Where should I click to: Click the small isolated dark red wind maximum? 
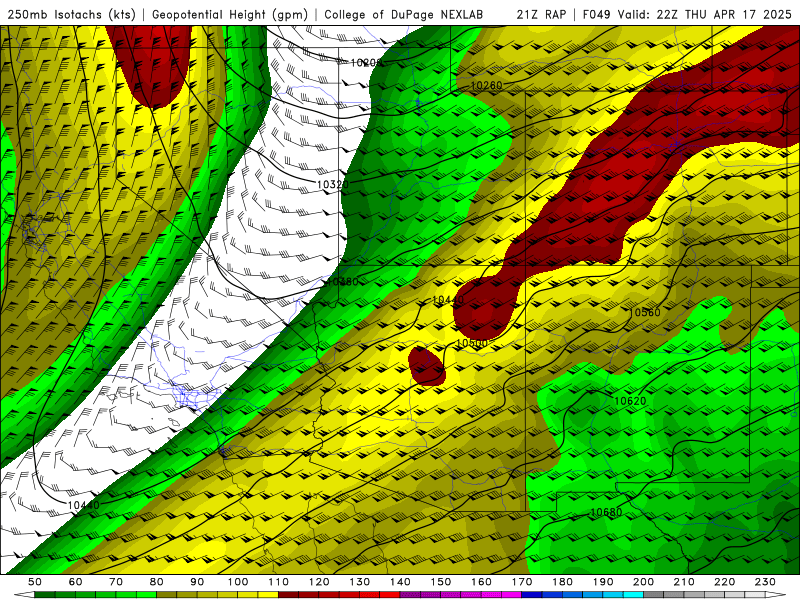tap(427, 366)
